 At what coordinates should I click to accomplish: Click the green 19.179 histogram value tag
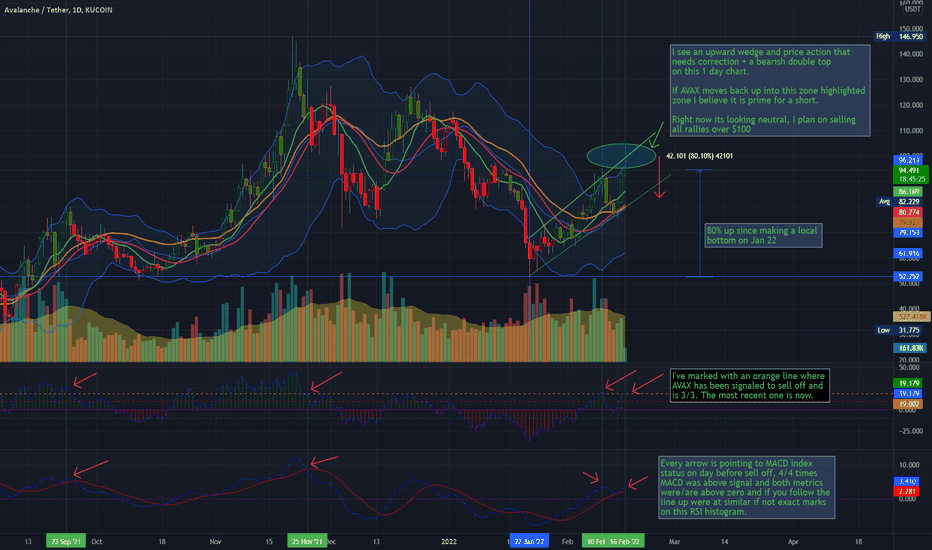pyautogui.click(x=909, y=384)
